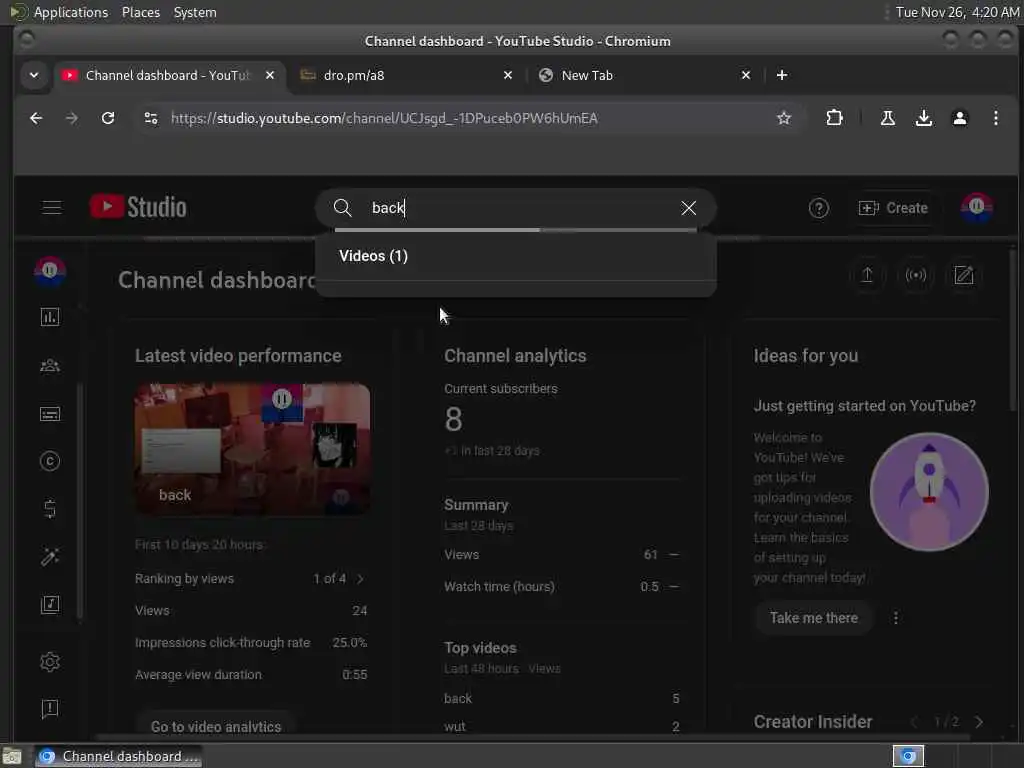
Task: Open Subtitles icon in sidebar
Action: pyautogui.click(x=50, y=414)
